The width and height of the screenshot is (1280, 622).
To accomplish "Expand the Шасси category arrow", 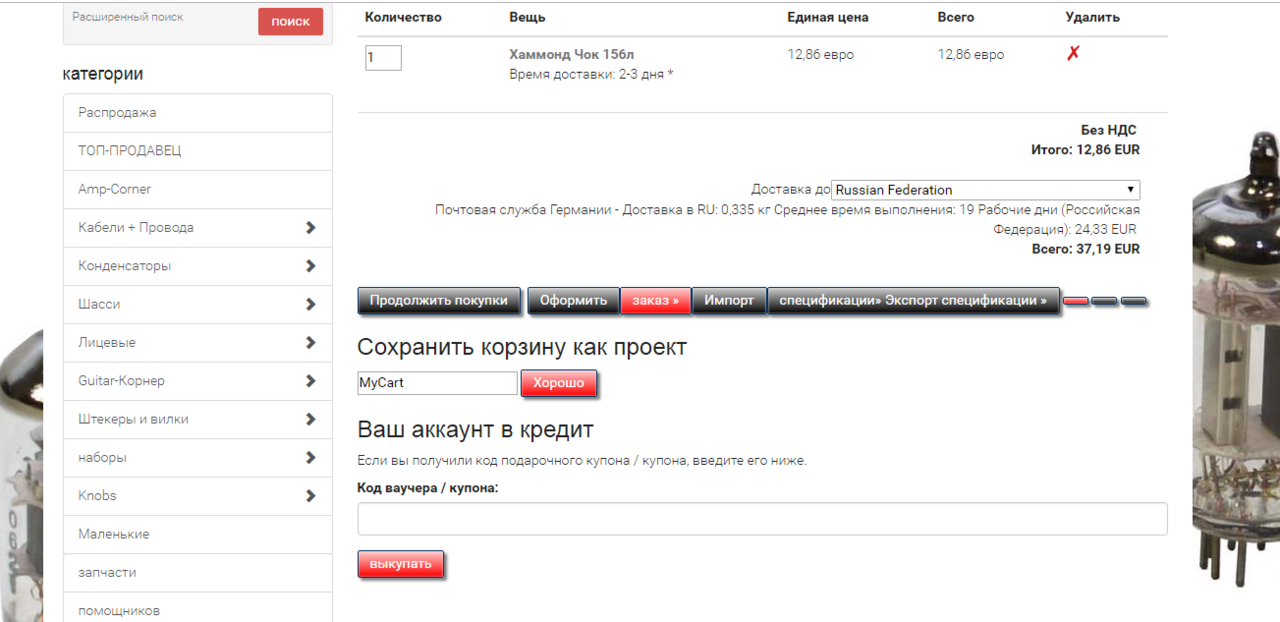I will click(x=311, y=304).
